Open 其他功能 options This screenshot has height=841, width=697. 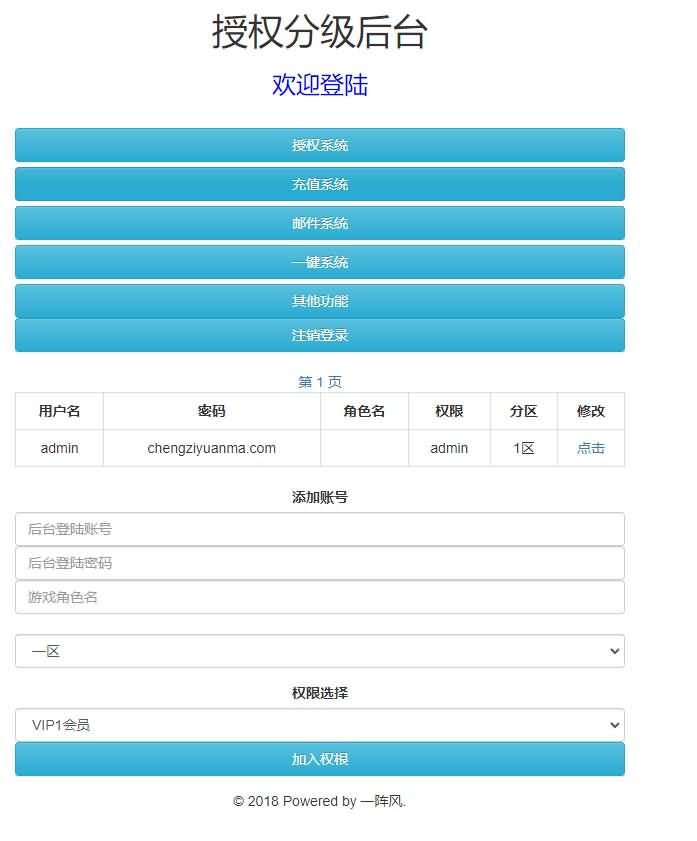[320, 301]
